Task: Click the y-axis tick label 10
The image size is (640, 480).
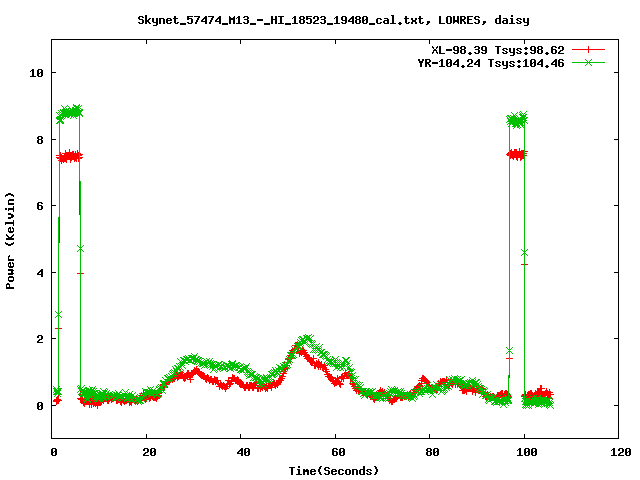Action: [x=36, y=73]
